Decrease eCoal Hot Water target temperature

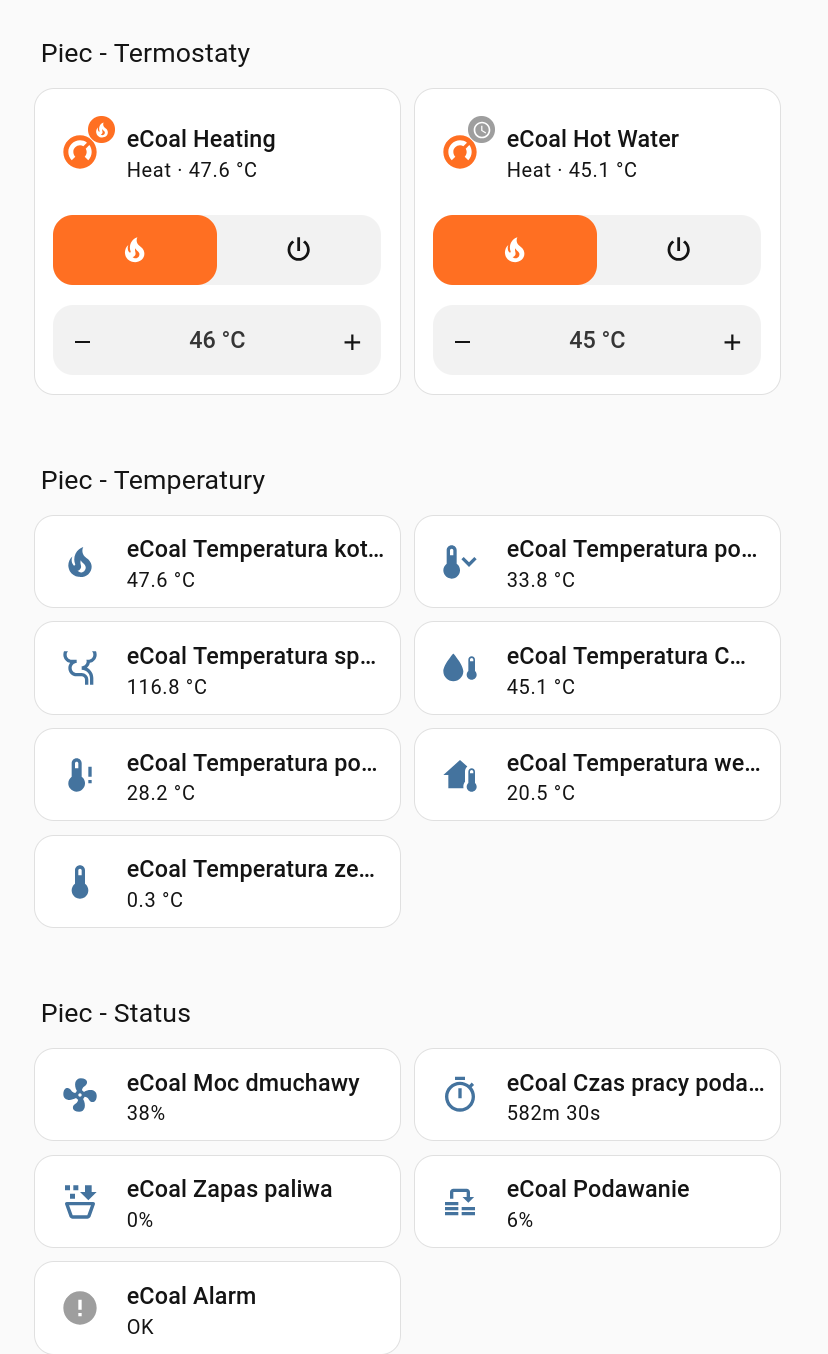click(x=463, y=342)
